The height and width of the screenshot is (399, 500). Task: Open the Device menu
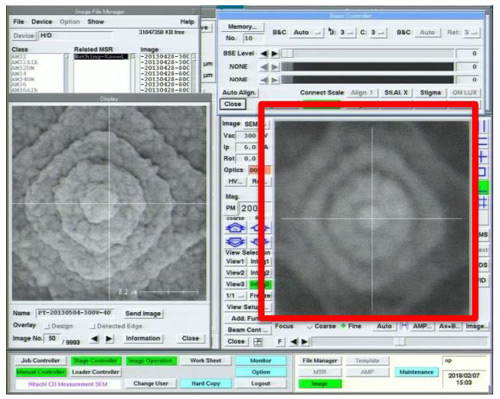pos(42,22)
